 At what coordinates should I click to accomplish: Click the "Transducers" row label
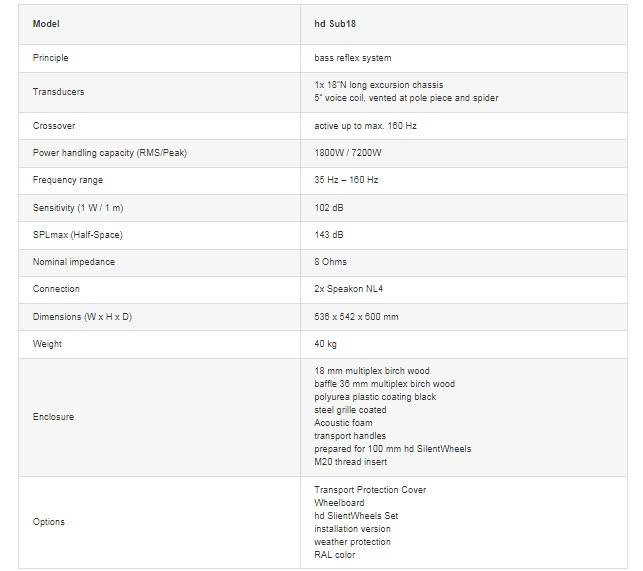point(58,92)
